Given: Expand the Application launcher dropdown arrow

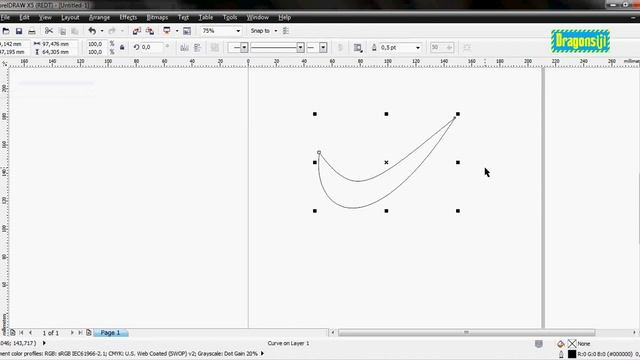Looking at the screenshot, I should pyautogui.click(x=177, y=31).
